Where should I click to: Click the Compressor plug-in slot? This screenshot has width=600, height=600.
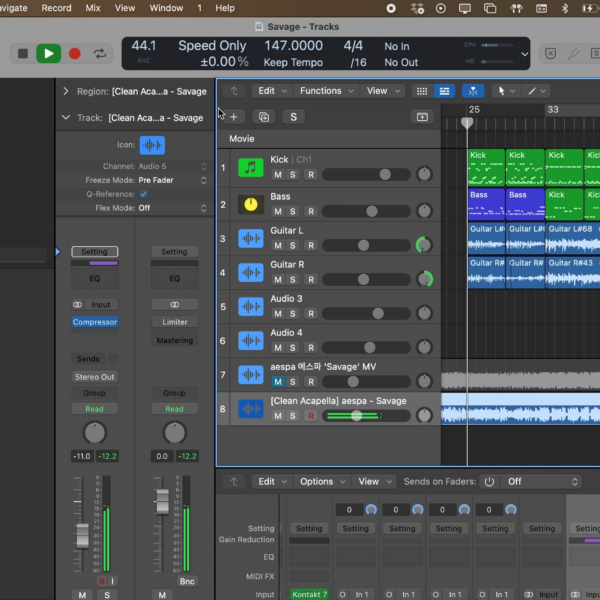tap(95, 322)
